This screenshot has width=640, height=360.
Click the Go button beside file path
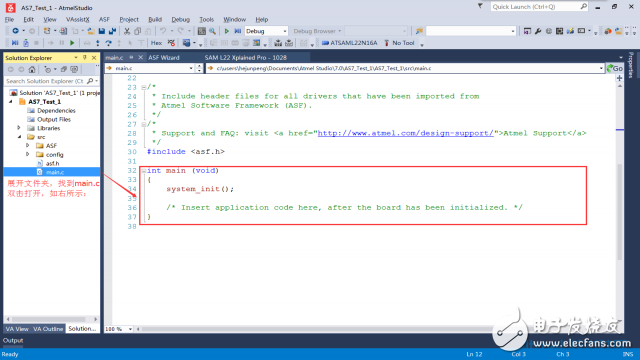pos(615,68)
